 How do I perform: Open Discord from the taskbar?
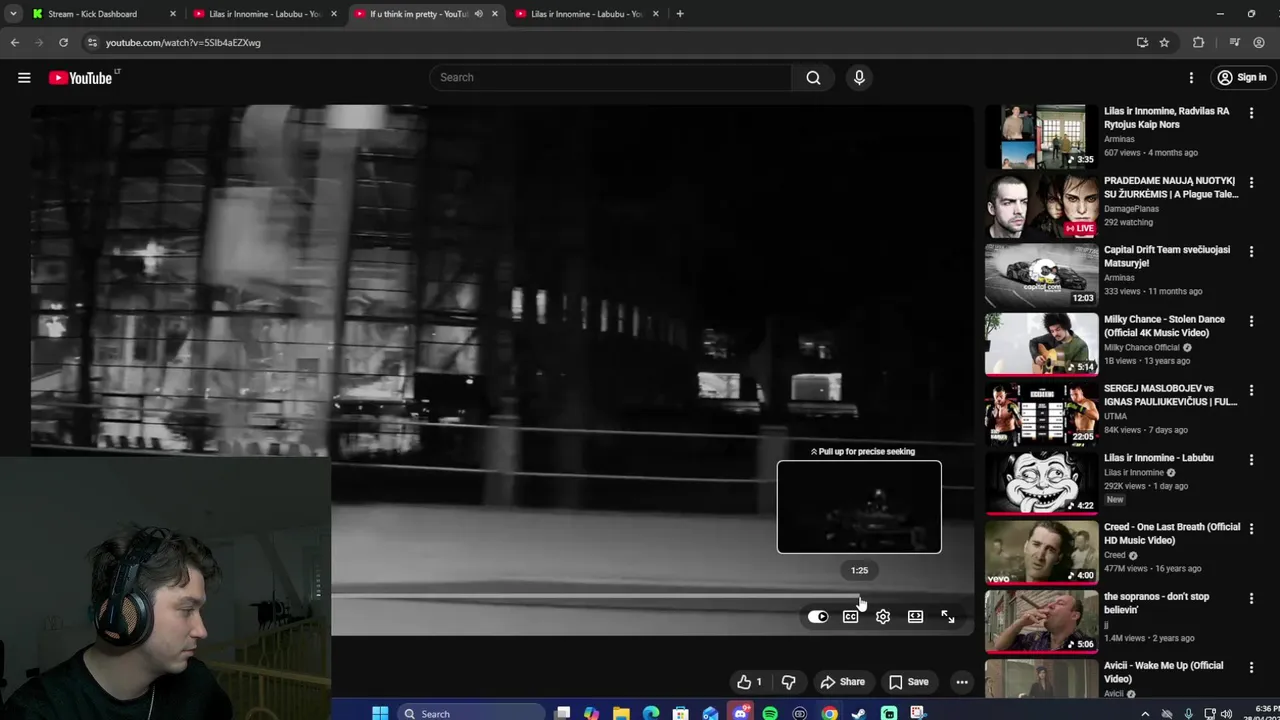(x=740, y=713)
